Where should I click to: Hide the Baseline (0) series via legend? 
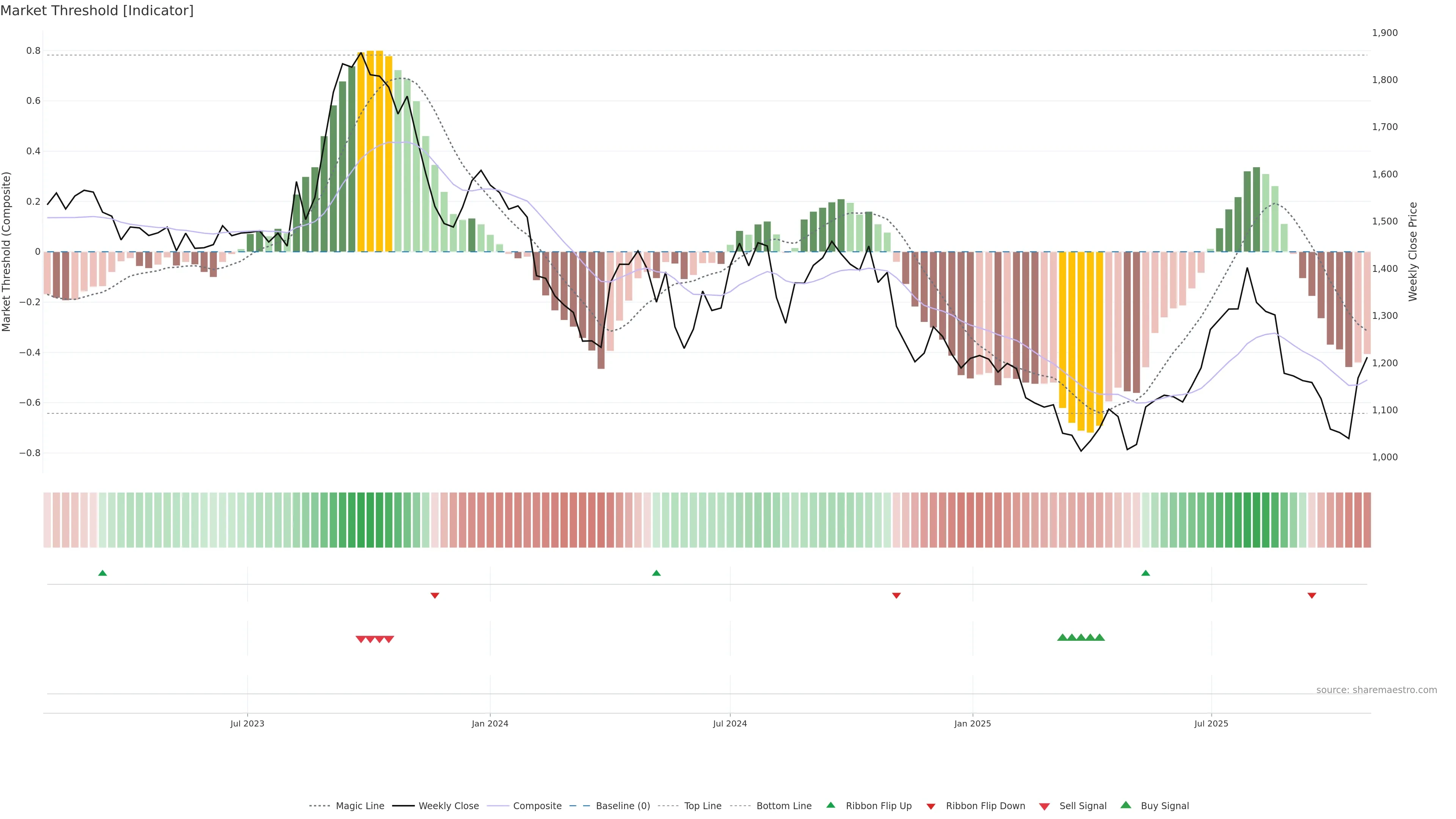pos(622,806)
